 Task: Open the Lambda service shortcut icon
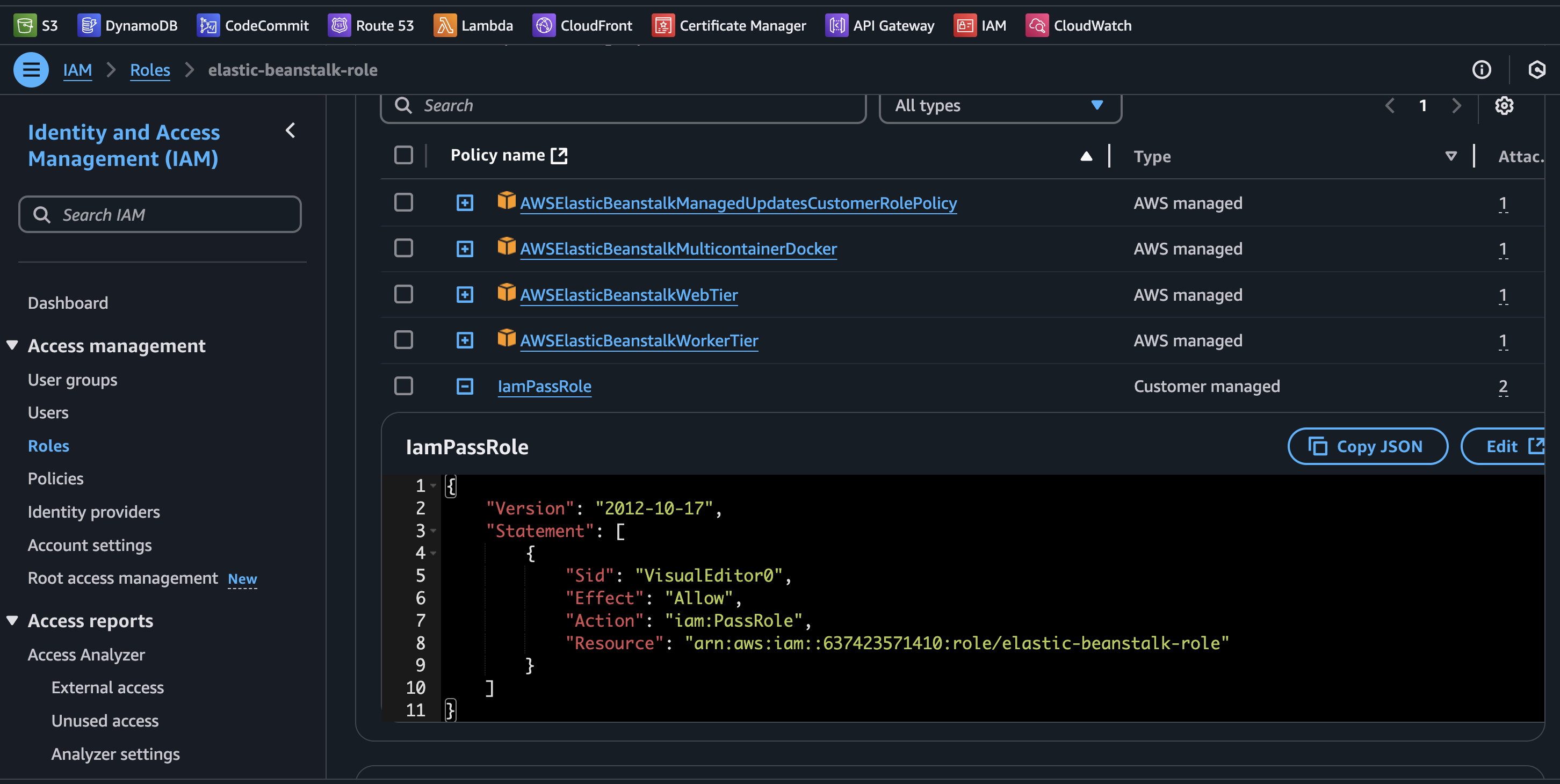(444, 25)
